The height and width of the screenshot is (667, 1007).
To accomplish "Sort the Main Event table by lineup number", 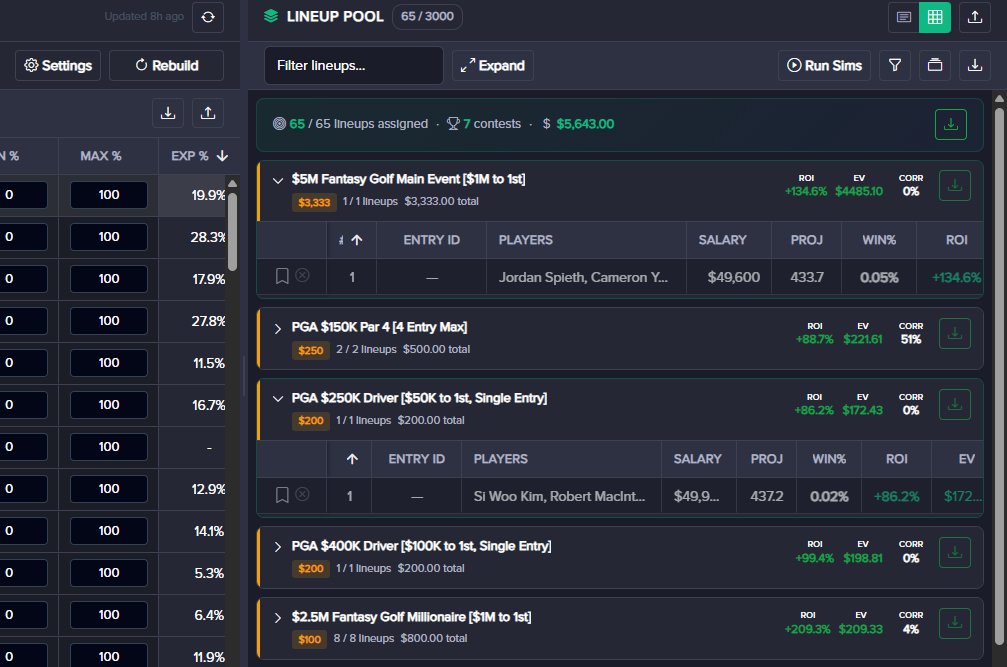I will [x=352, y=240].
